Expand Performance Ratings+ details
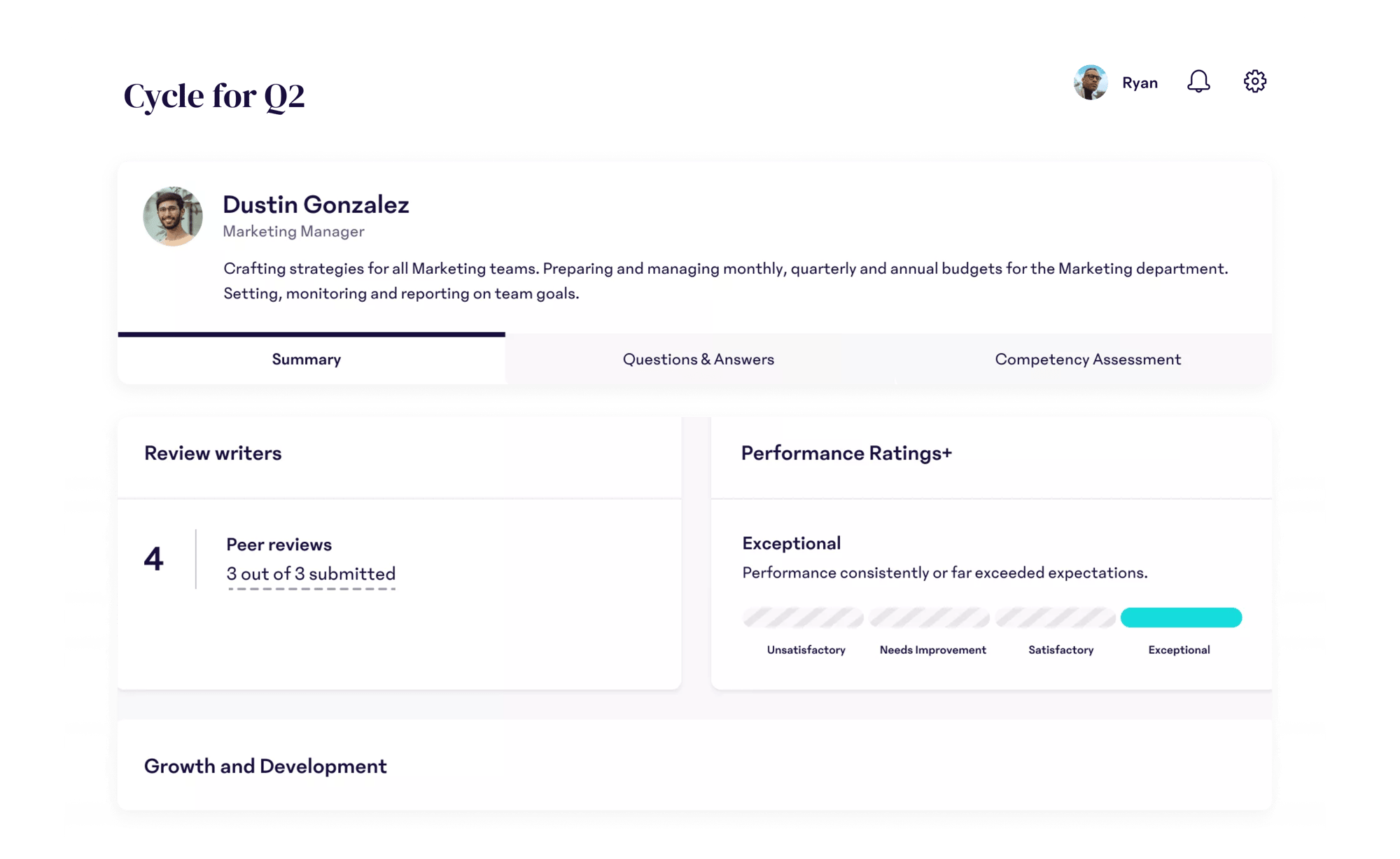 847,453
